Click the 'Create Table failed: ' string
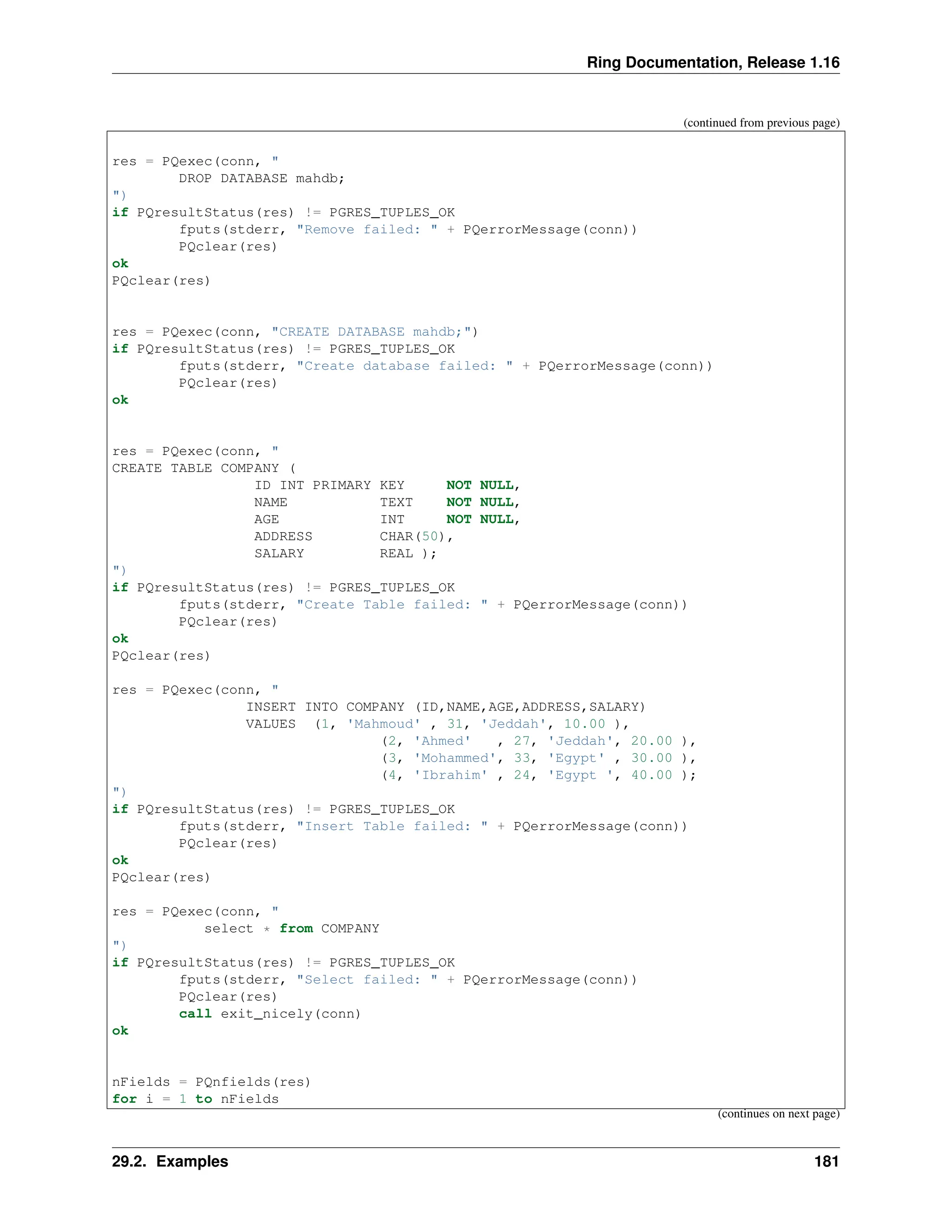 [392, 605]
